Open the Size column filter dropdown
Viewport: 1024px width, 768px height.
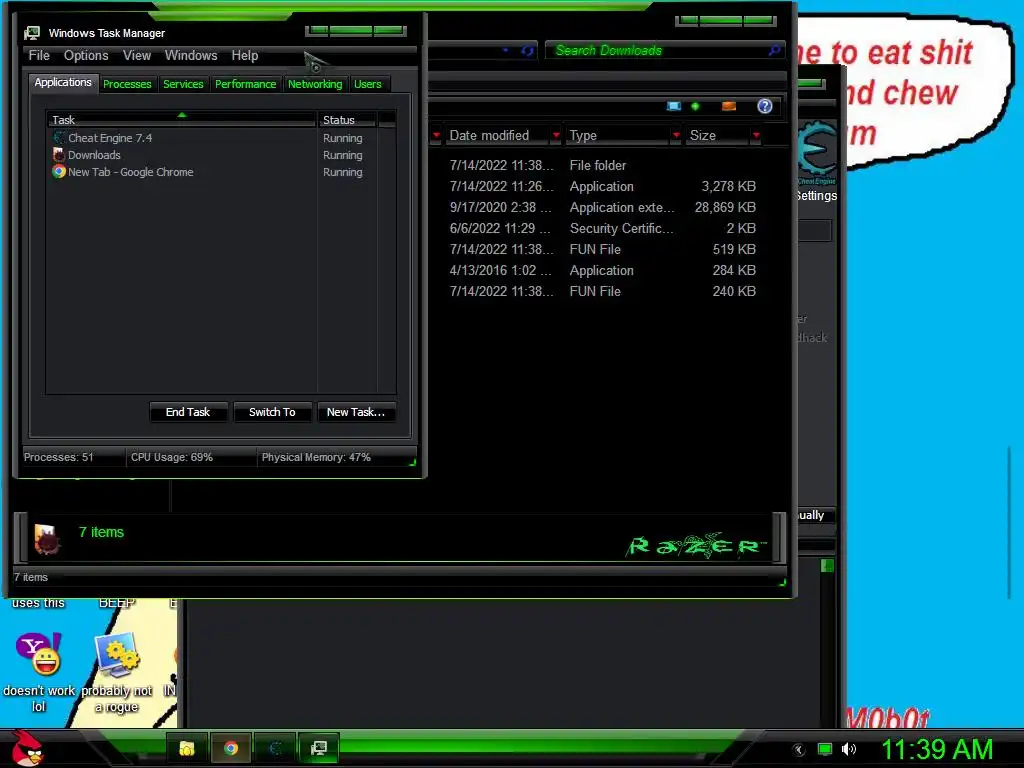click(x=756, y=136)
